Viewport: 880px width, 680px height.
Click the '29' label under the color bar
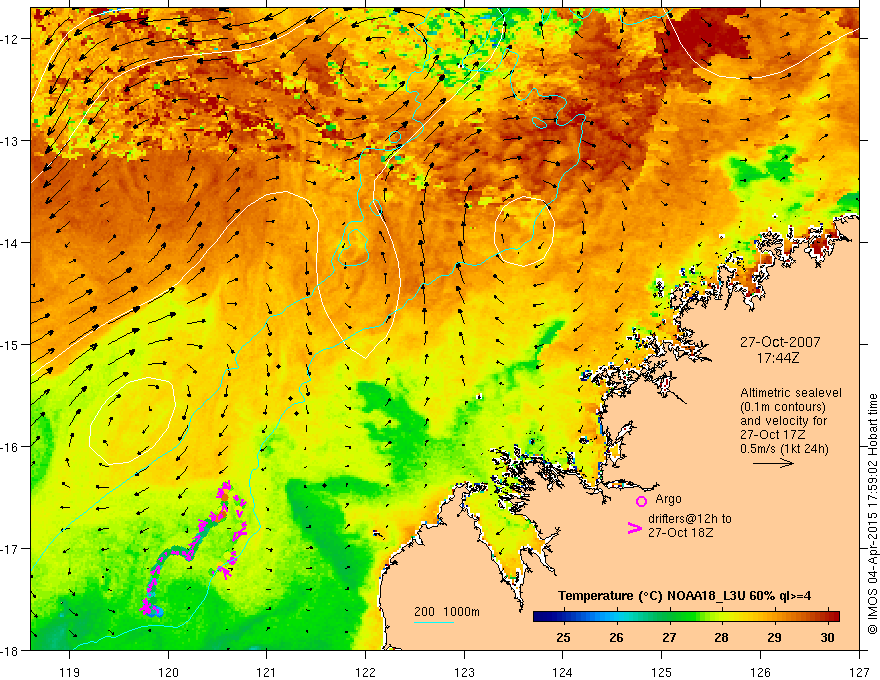[774, 637]
